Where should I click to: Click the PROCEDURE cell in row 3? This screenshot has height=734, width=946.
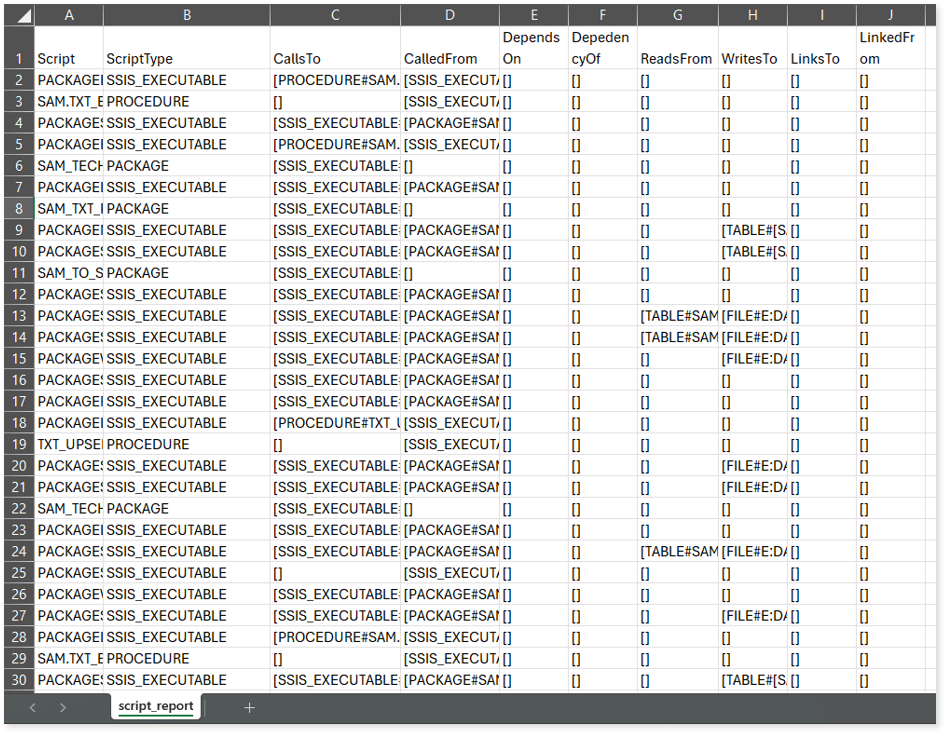(x=186, y=102)
